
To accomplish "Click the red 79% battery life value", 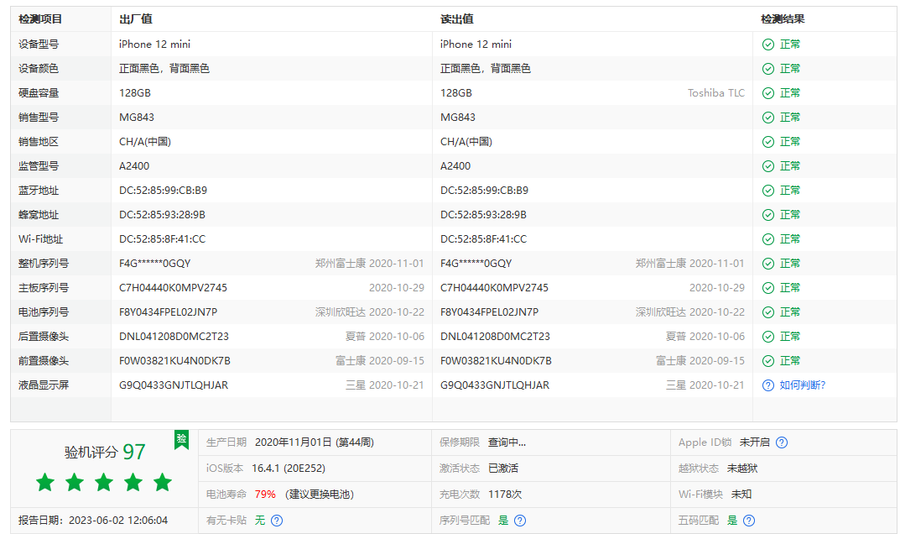I will [x=265, y=494].
